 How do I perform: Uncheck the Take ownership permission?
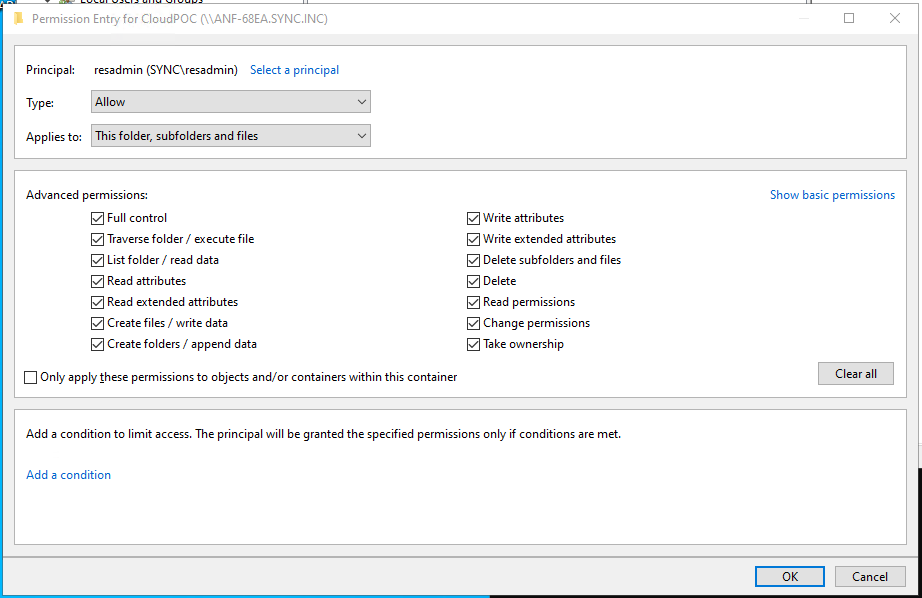pyautogui.click(x=474, y=344)
